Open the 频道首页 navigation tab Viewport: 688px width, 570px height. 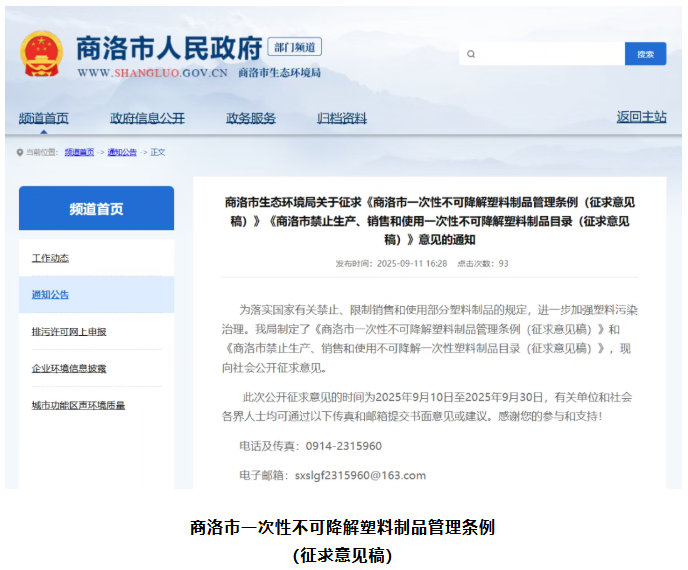point(44,118)
